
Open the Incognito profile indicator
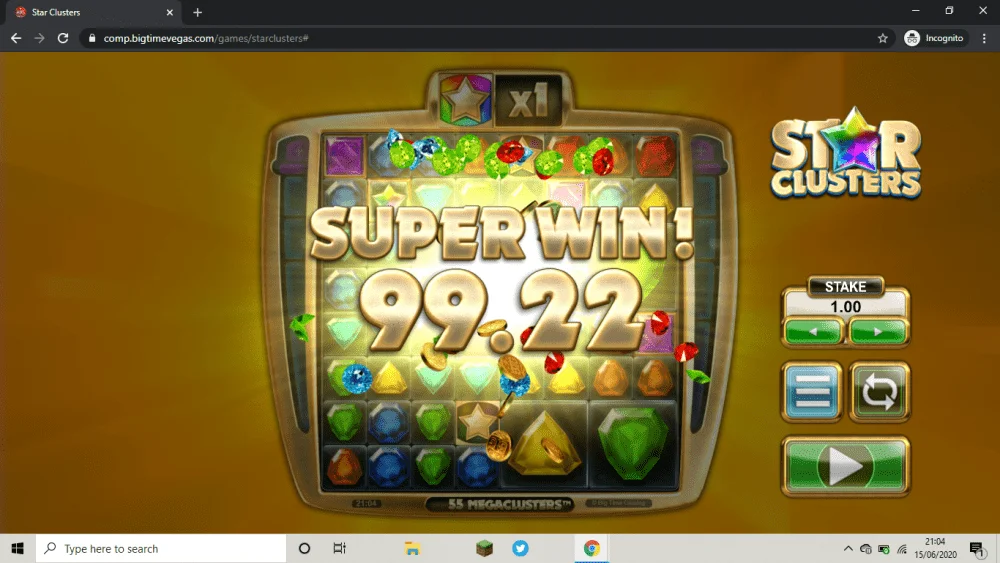click(x=934, y=38)
